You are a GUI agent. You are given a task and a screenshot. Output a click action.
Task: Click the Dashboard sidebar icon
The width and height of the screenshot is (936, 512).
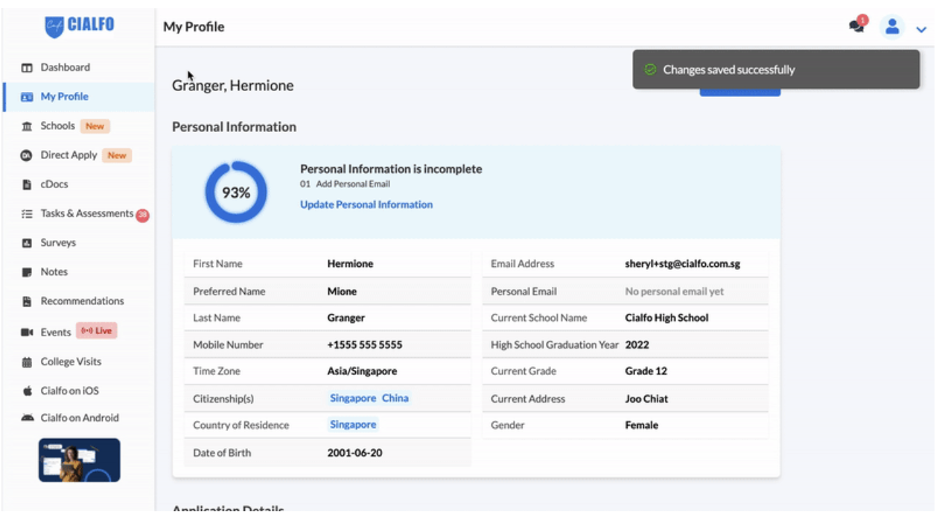27,68
